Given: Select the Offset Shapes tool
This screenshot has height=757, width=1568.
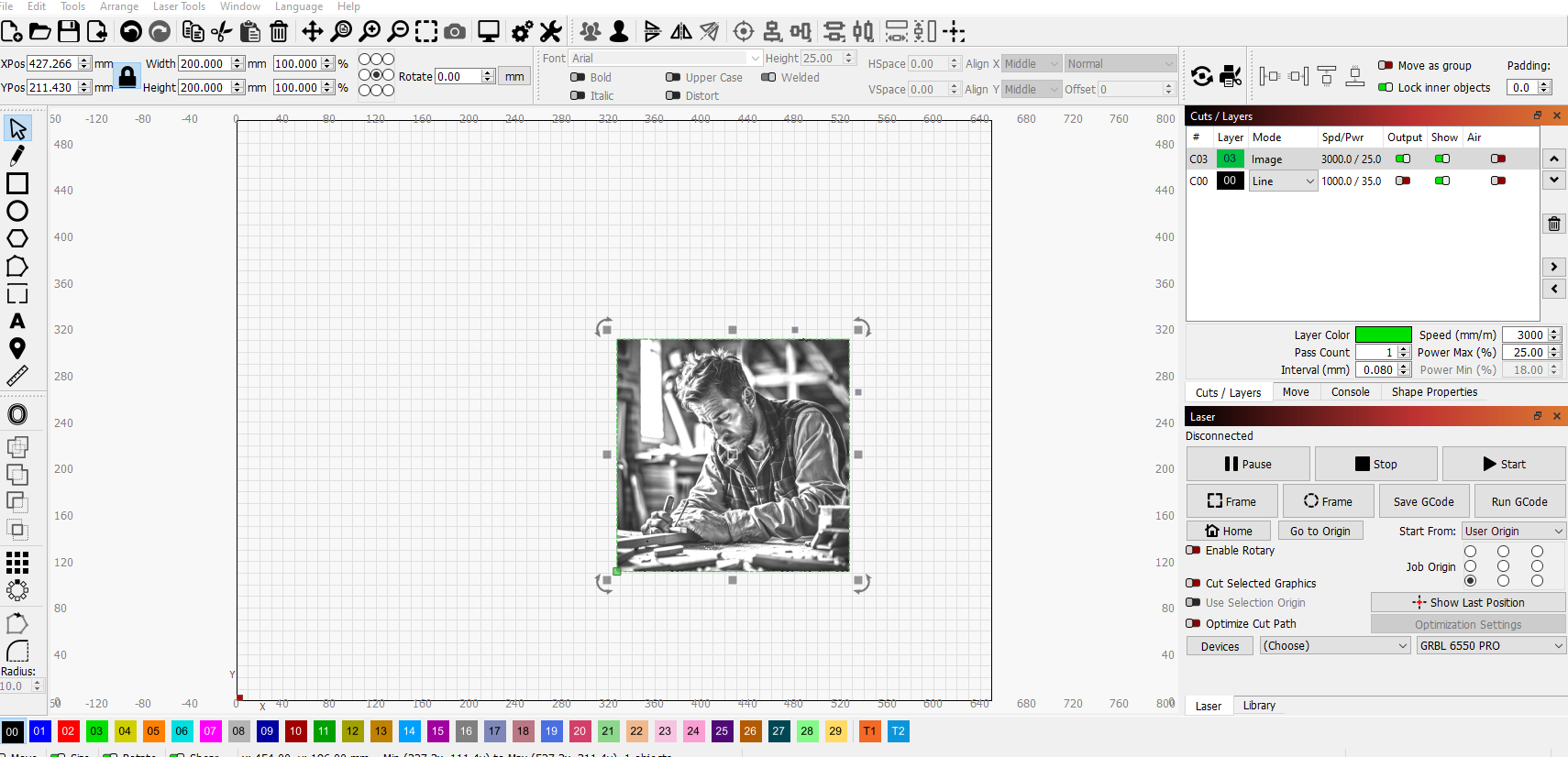Looking at the screenshot, I should 17,414.
